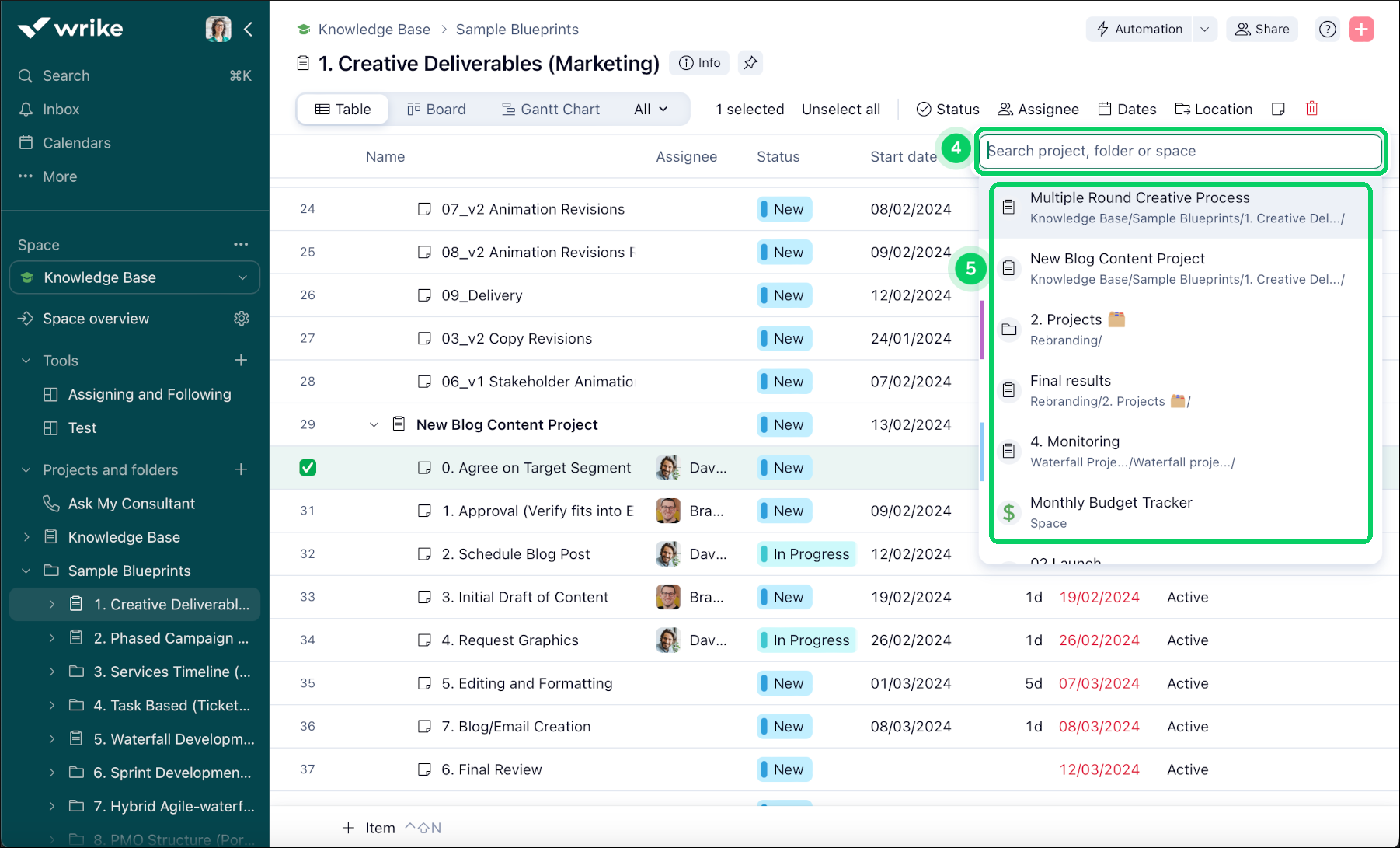
Task: Switch to the Gantt Chart tab
Action: 550,110
